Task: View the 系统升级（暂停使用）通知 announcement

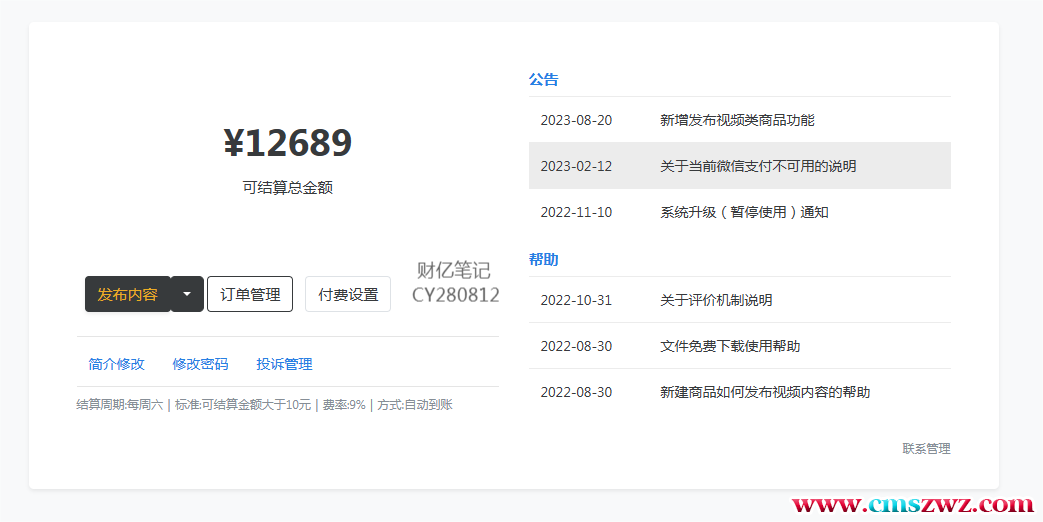Action: point(744,212)
